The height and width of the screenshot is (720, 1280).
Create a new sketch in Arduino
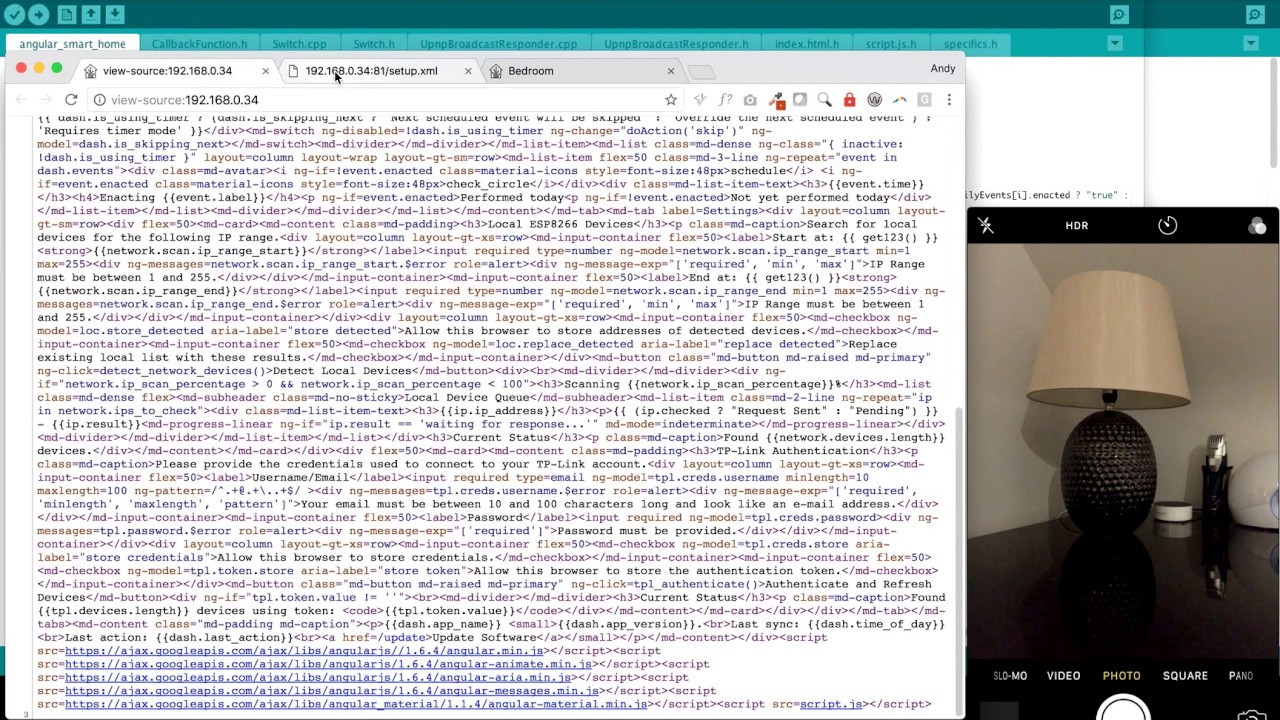[x=67, y=14]
